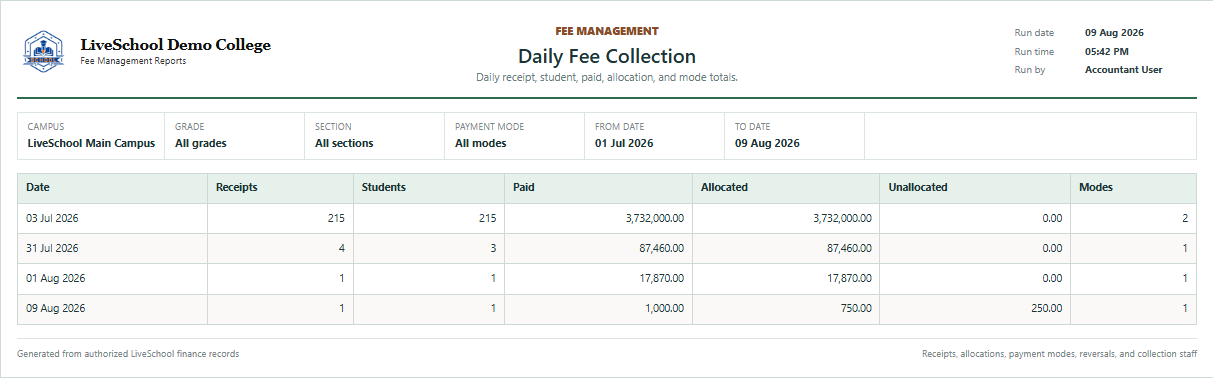
Task: Click receipts count 4 for 31 Jul
Action: [342, 248]
